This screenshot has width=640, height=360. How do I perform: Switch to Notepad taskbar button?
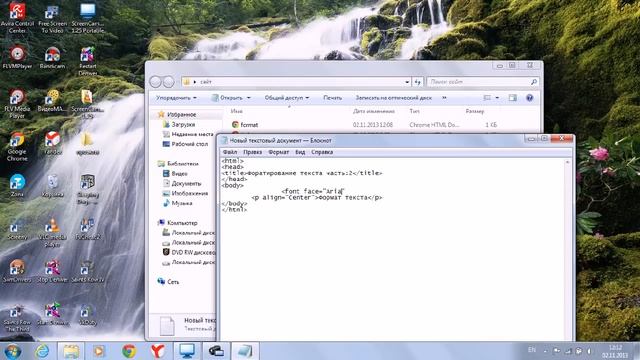245,351
